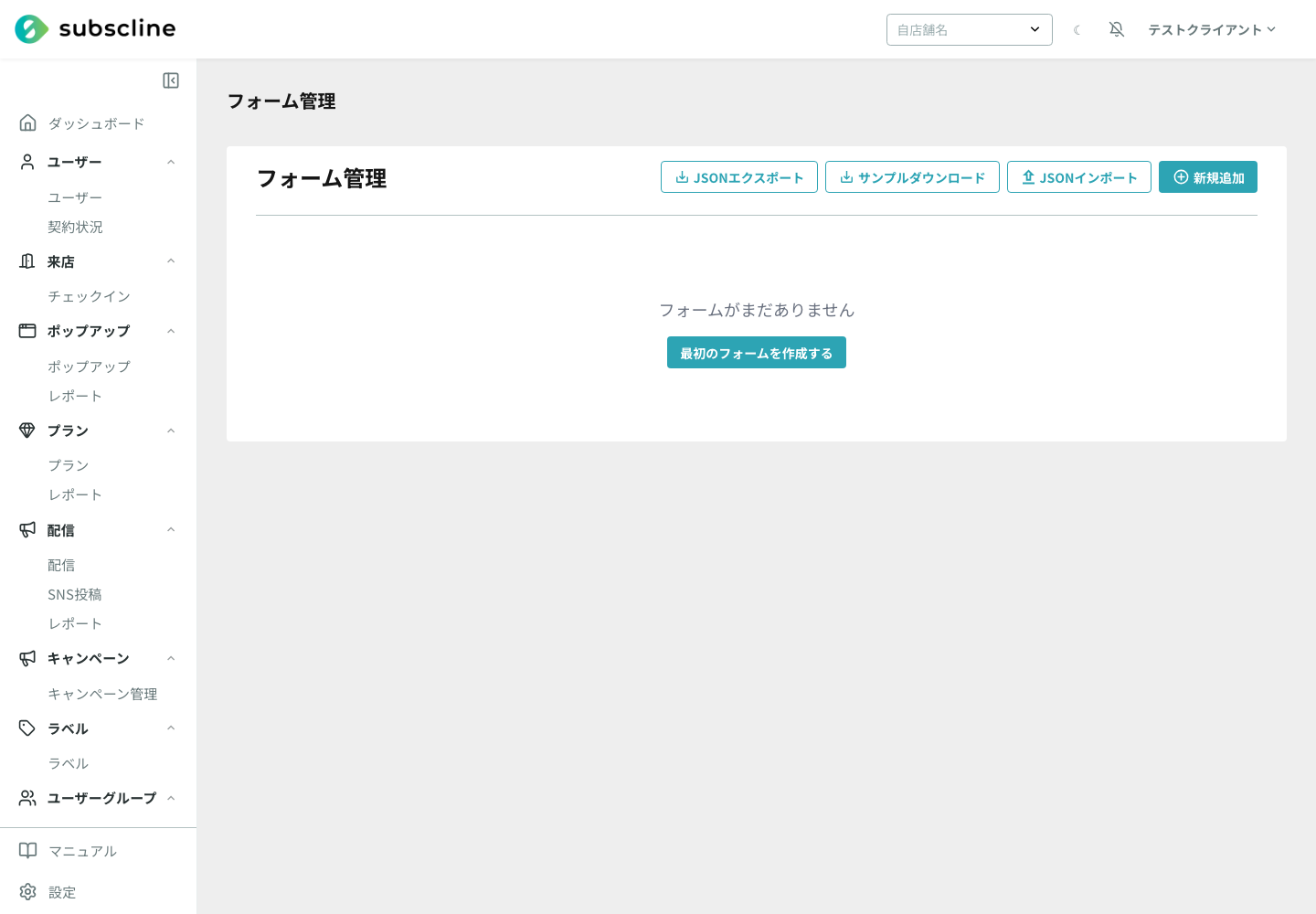
Task: Open キャンペーン管理 in the sidebar
Action: click(x=102, y=694)
